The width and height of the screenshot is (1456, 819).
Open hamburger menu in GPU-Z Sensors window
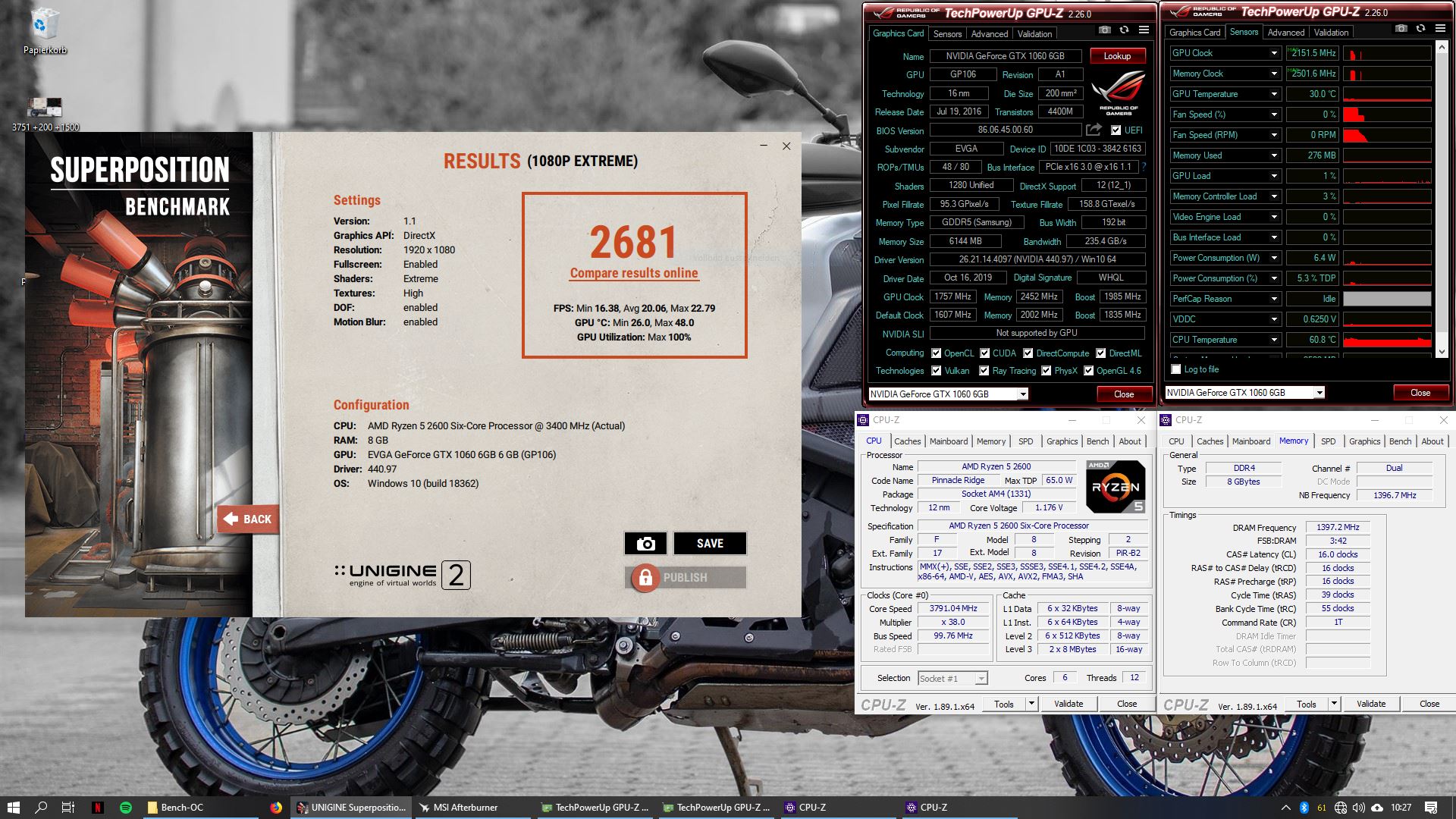click(x=1439, y=29)
